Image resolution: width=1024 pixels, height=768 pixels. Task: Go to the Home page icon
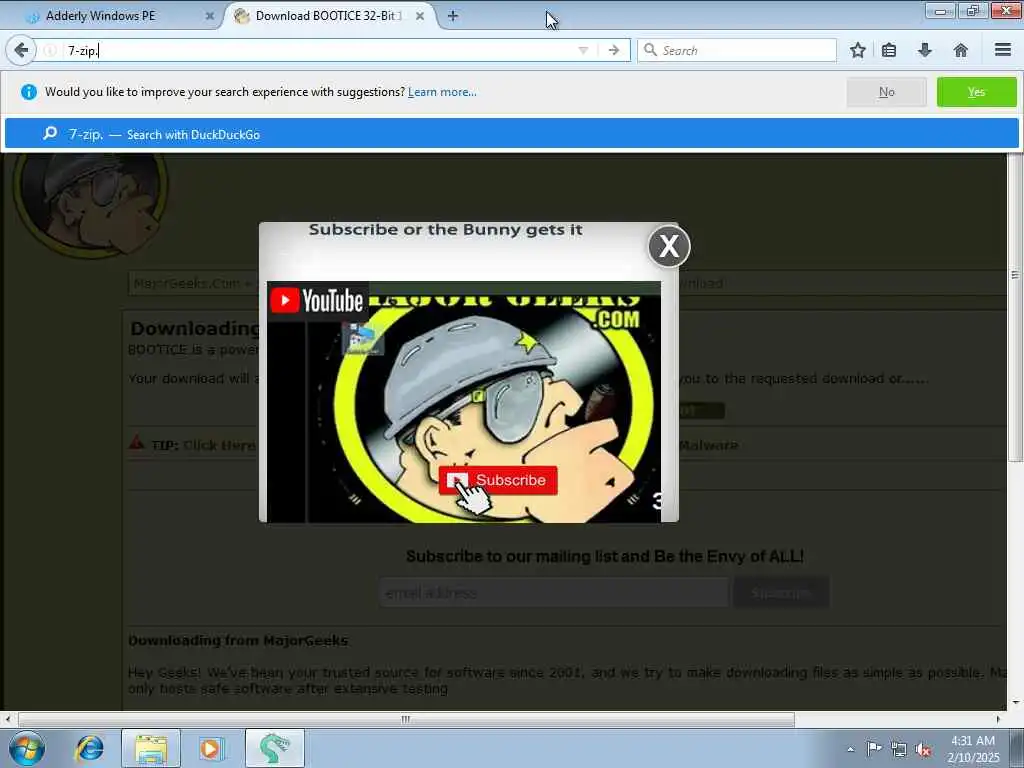click(x=961, y=50)
